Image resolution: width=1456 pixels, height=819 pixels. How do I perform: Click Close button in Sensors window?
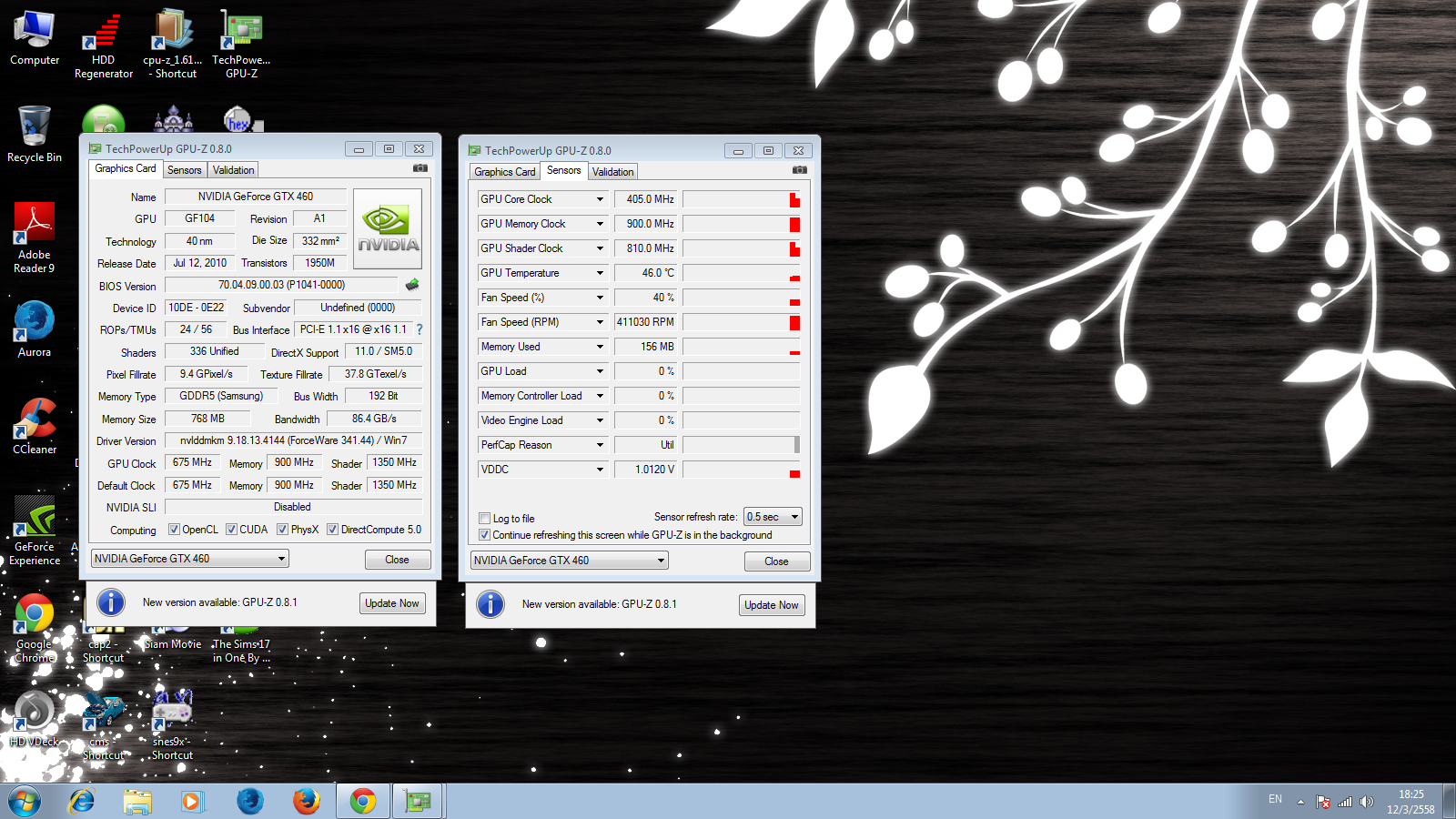click(x=777, y=561)
